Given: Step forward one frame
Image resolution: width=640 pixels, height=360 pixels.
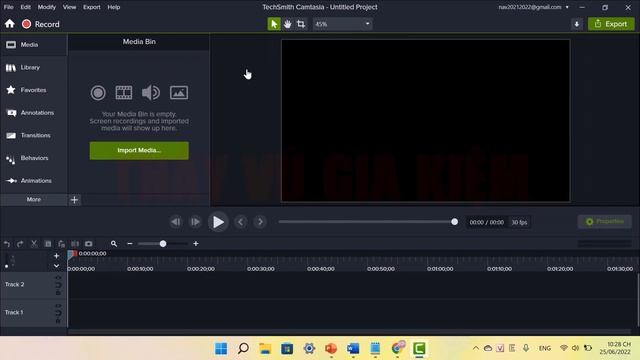Looking at the screenshot, I should click(196, 222).
